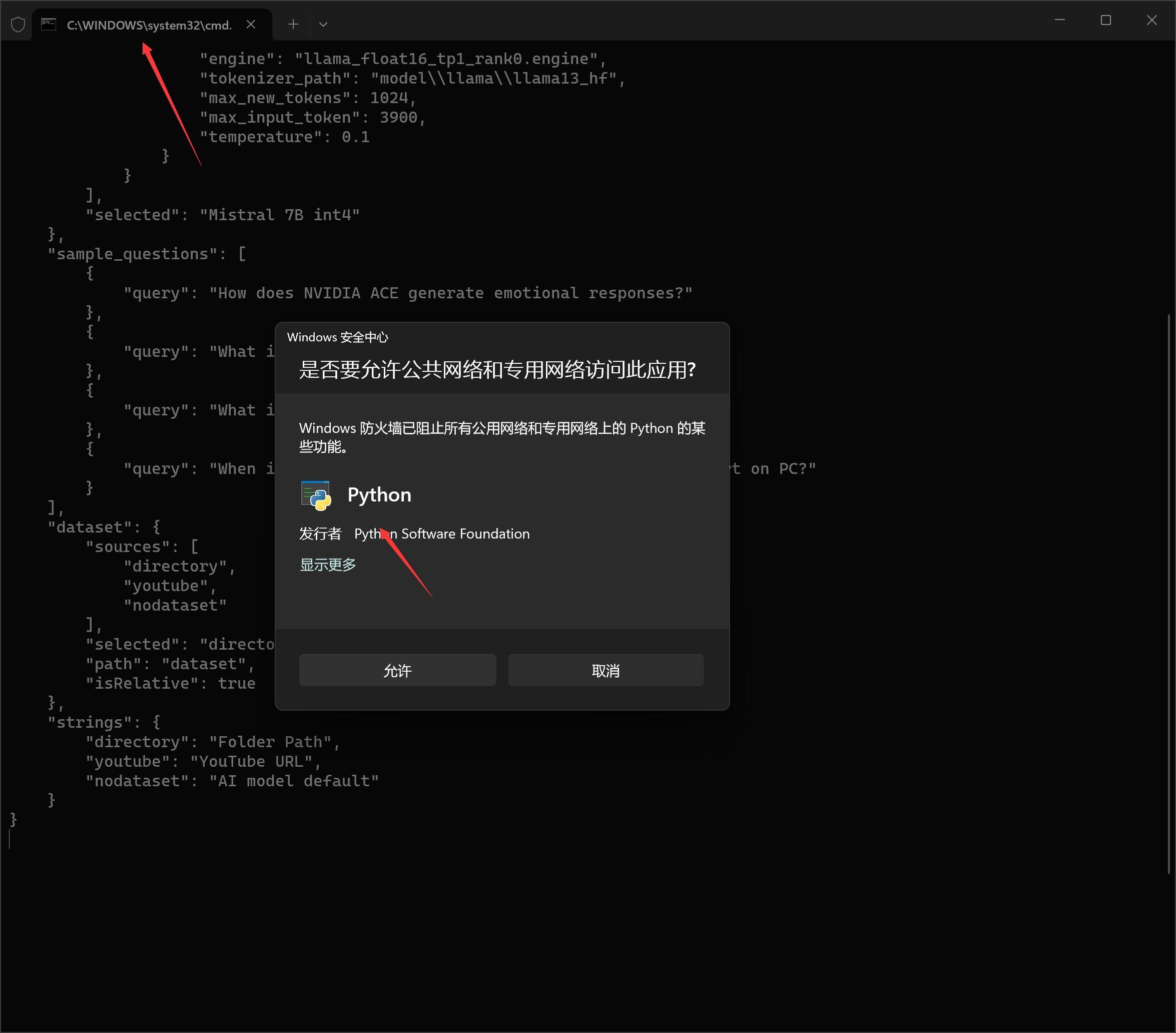The height and width of the screenshot is (1033, 1176).
Task: Click the "max_input_token": 3900 line
Action: pos(312,118)
